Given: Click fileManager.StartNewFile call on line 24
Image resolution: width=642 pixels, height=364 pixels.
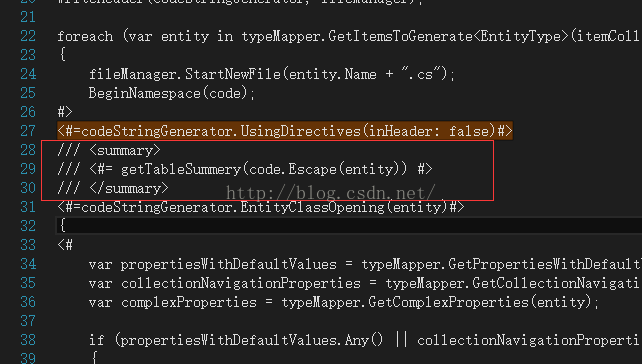Looking at the screenshot, I should point(272,75).
